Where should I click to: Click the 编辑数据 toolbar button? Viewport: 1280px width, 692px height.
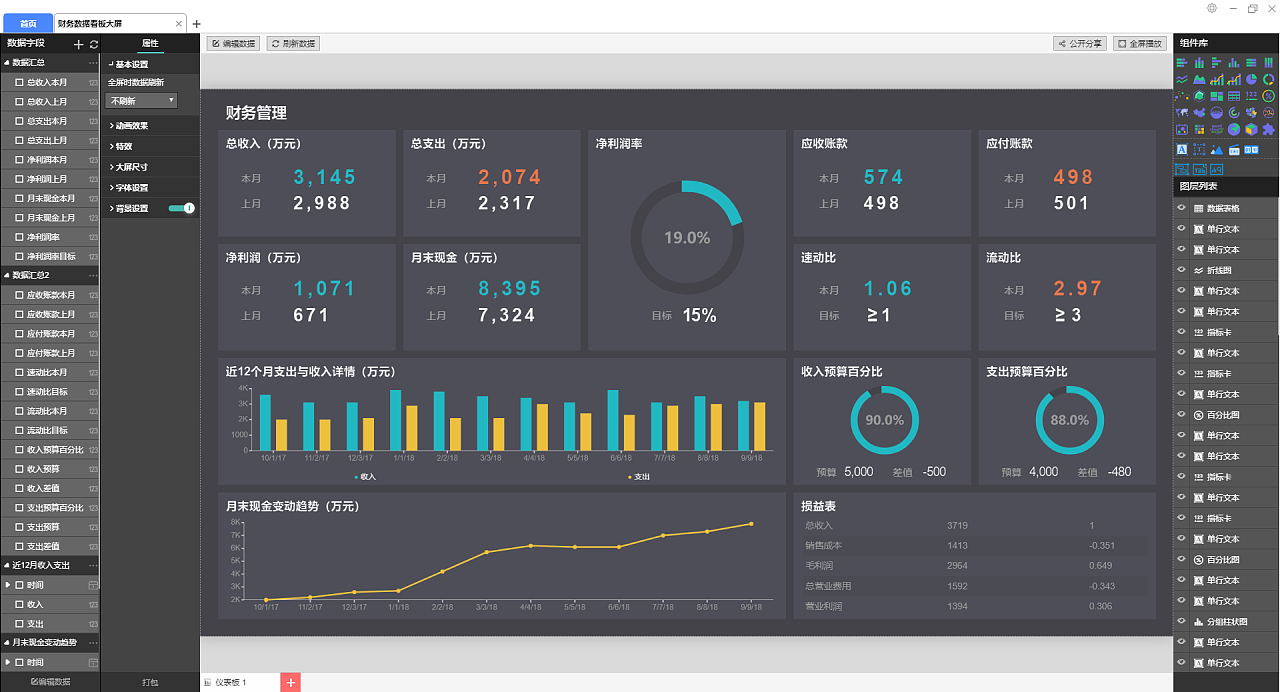[233, 44]
